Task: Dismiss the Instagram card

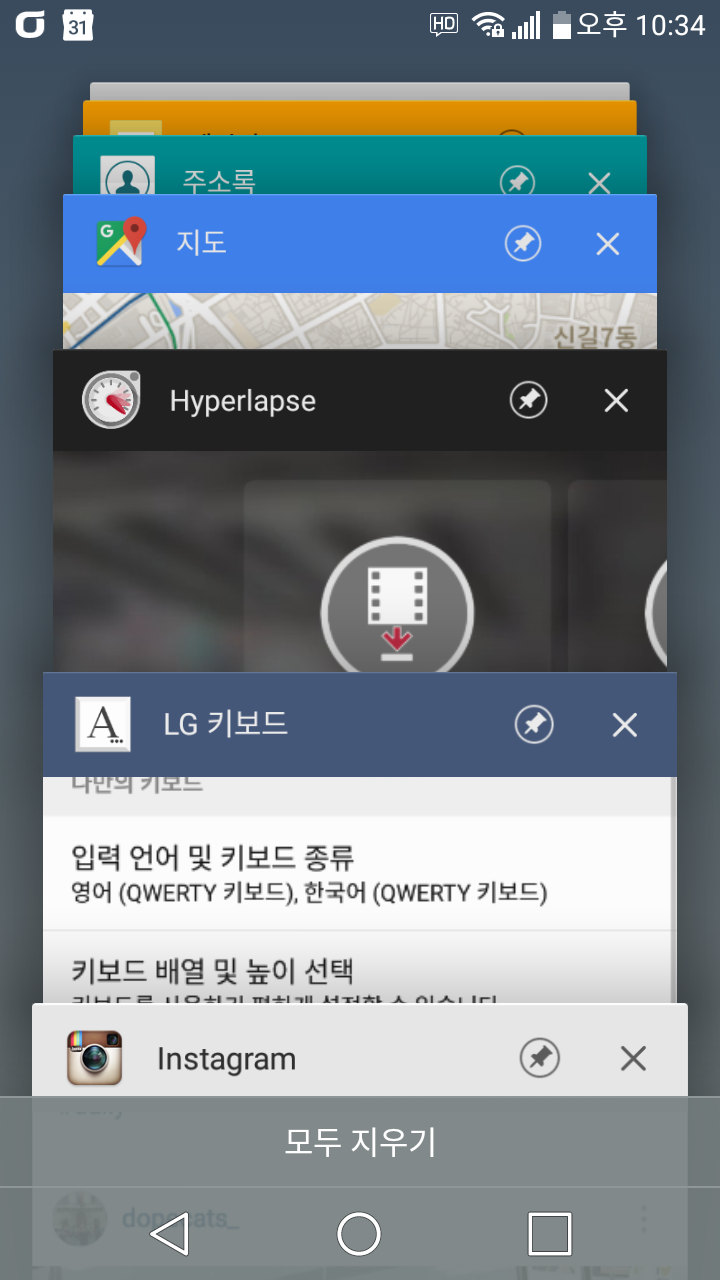Action: (x=633, y=1058)
